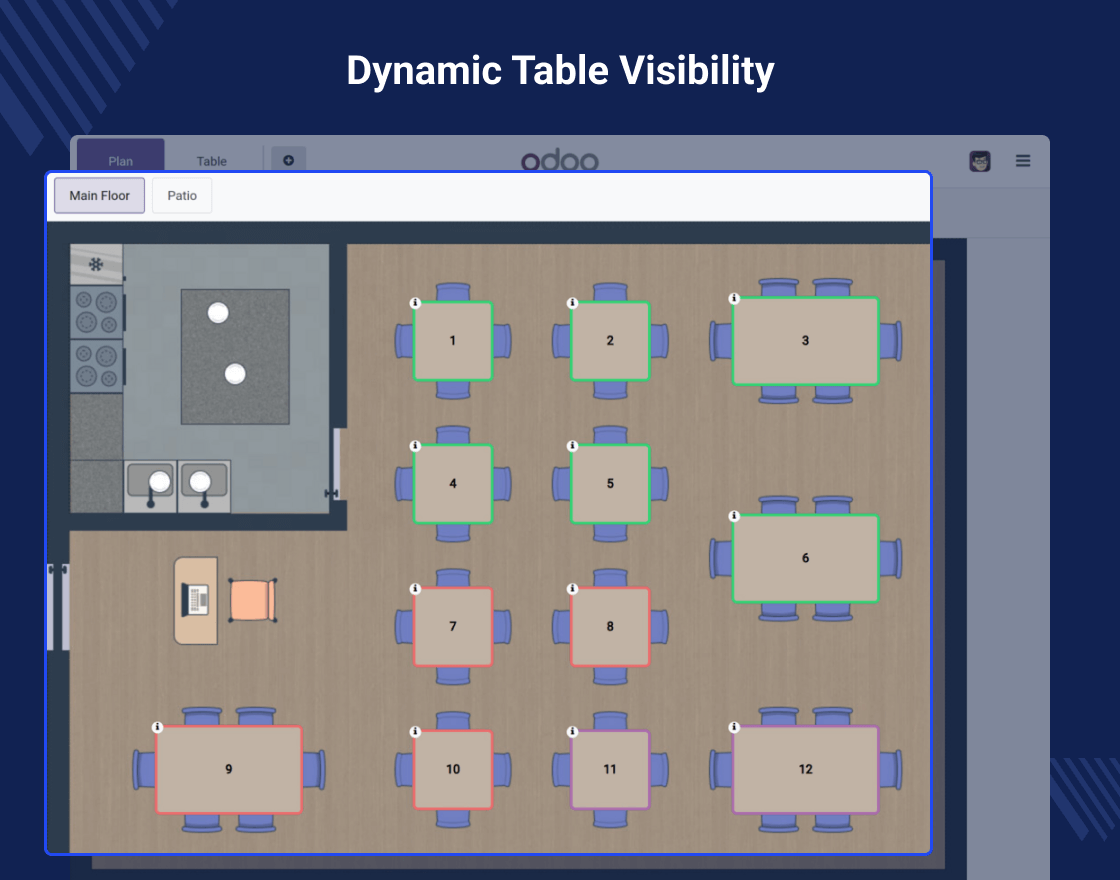Click the user avatar icon
Image resolution: width=1120 pixels, height=880 pixels.
click(x=980, y=161)
